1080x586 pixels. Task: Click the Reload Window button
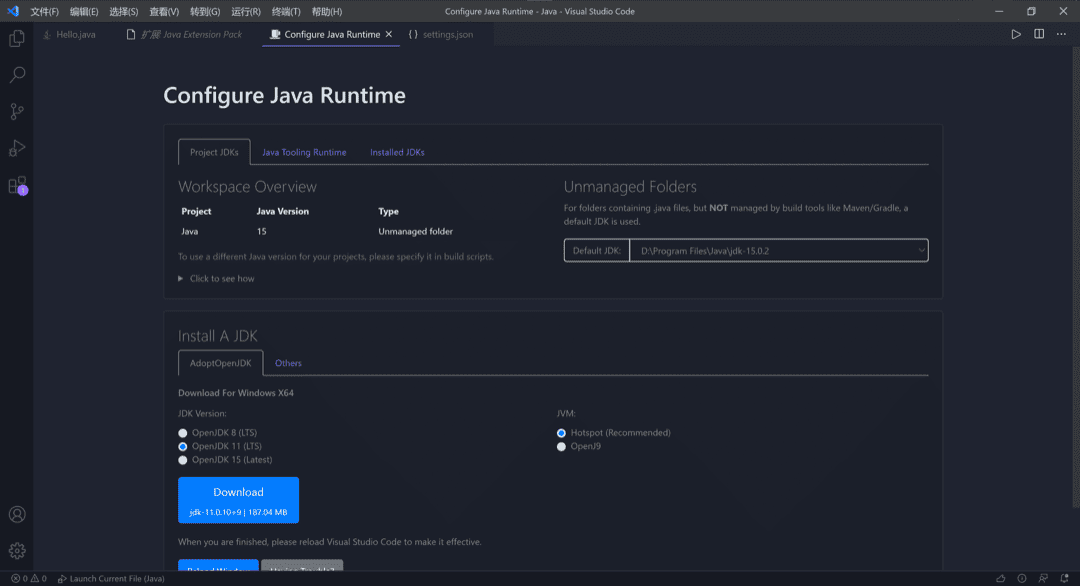tap(218, 565)
